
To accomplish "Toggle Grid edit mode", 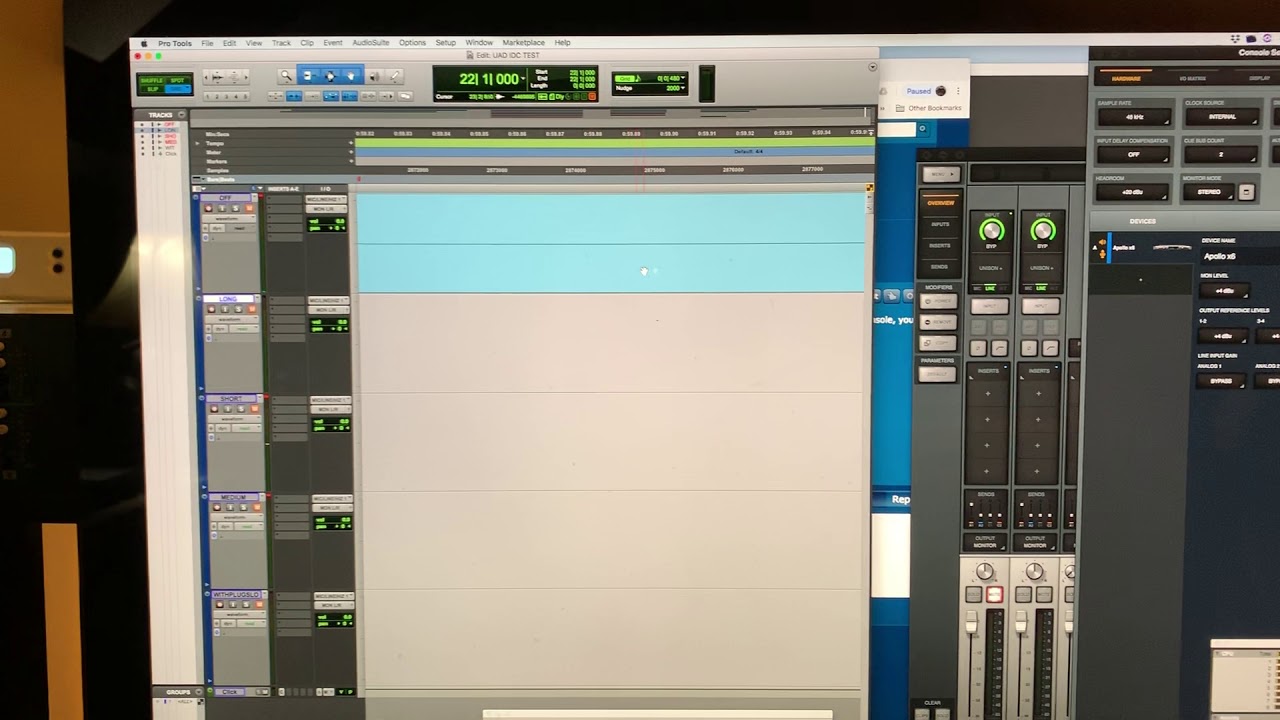I will tap(178, 89).
